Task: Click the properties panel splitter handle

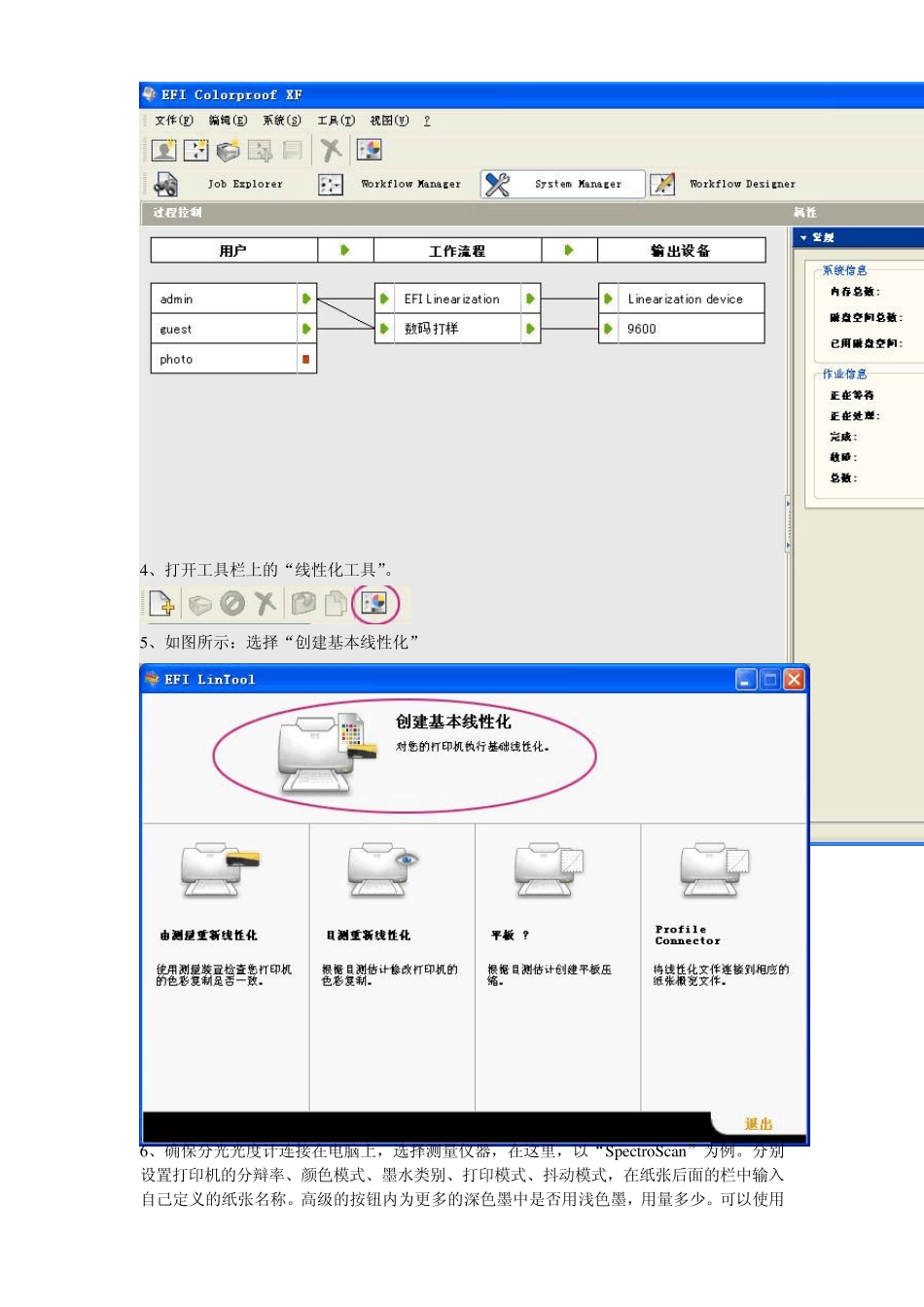Action: 788,525
